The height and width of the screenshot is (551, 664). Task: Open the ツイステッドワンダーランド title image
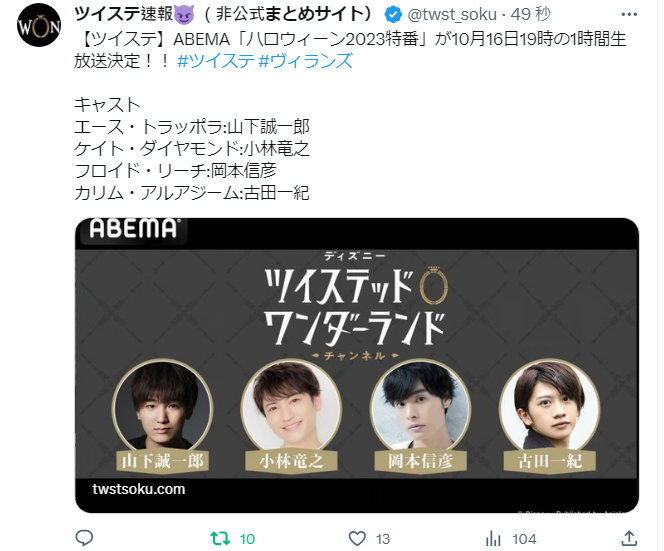pos(355,306)
